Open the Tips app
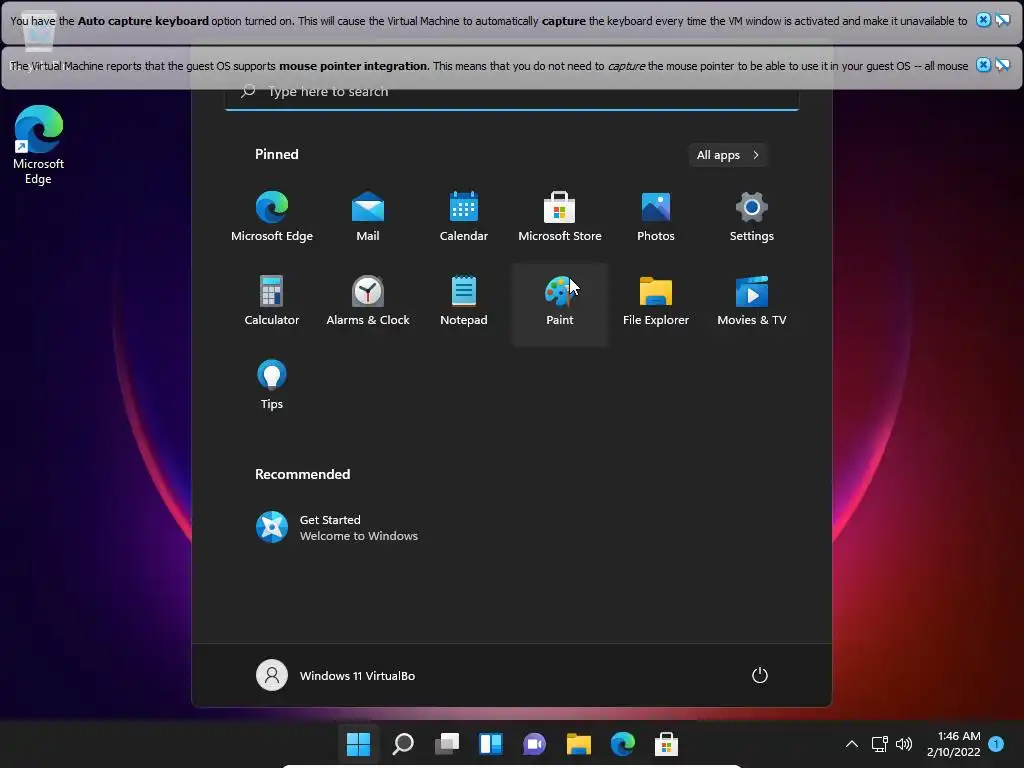Image resolution: width=1024 pixels, height=768 pixels. pyautogui.click(x=272, y=385)
